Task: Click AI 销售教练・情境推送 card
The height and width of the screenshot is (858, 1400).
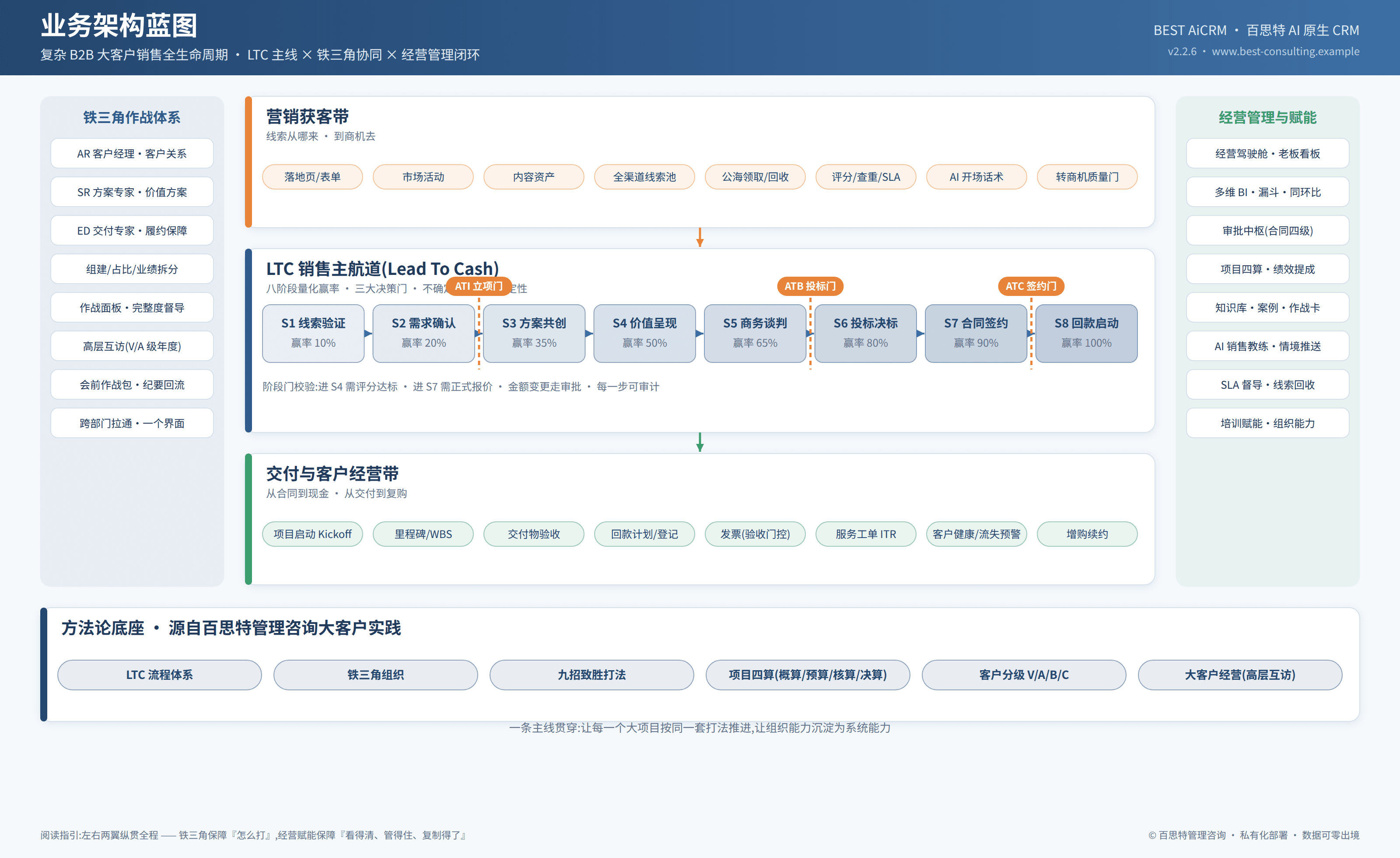Action: [1267, 346]
